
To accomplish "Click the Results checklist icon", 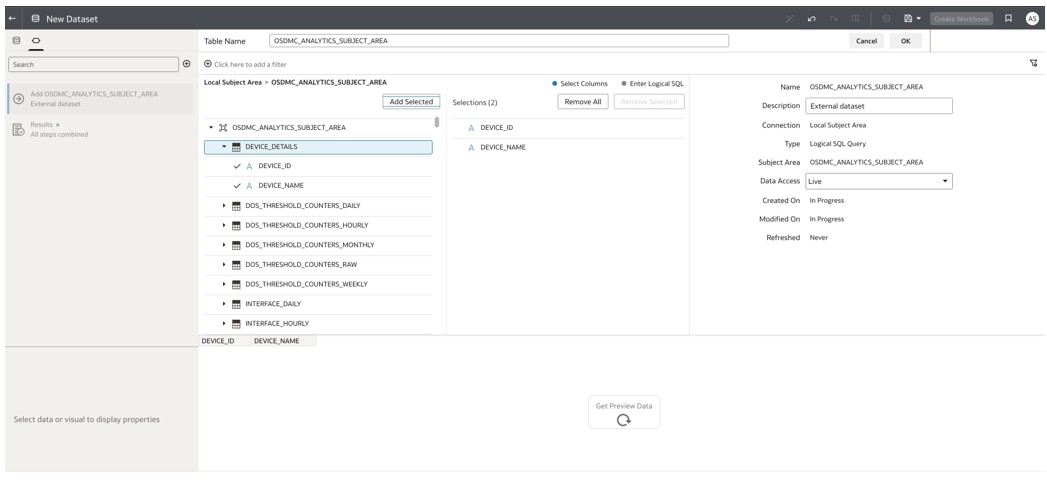I will coord(19,130).
